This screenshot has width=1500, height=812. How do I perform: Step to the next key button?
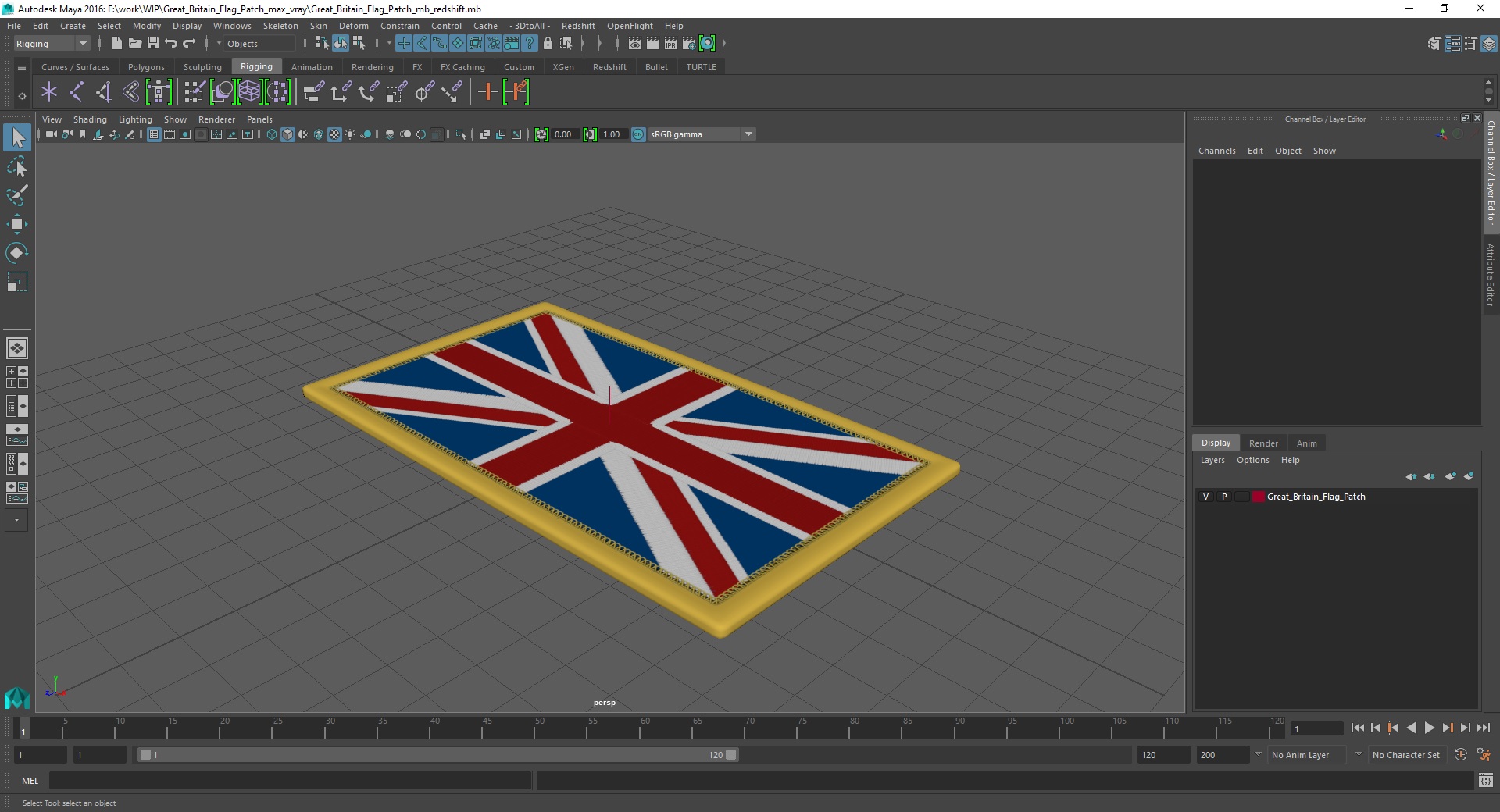pos(1447,728)
